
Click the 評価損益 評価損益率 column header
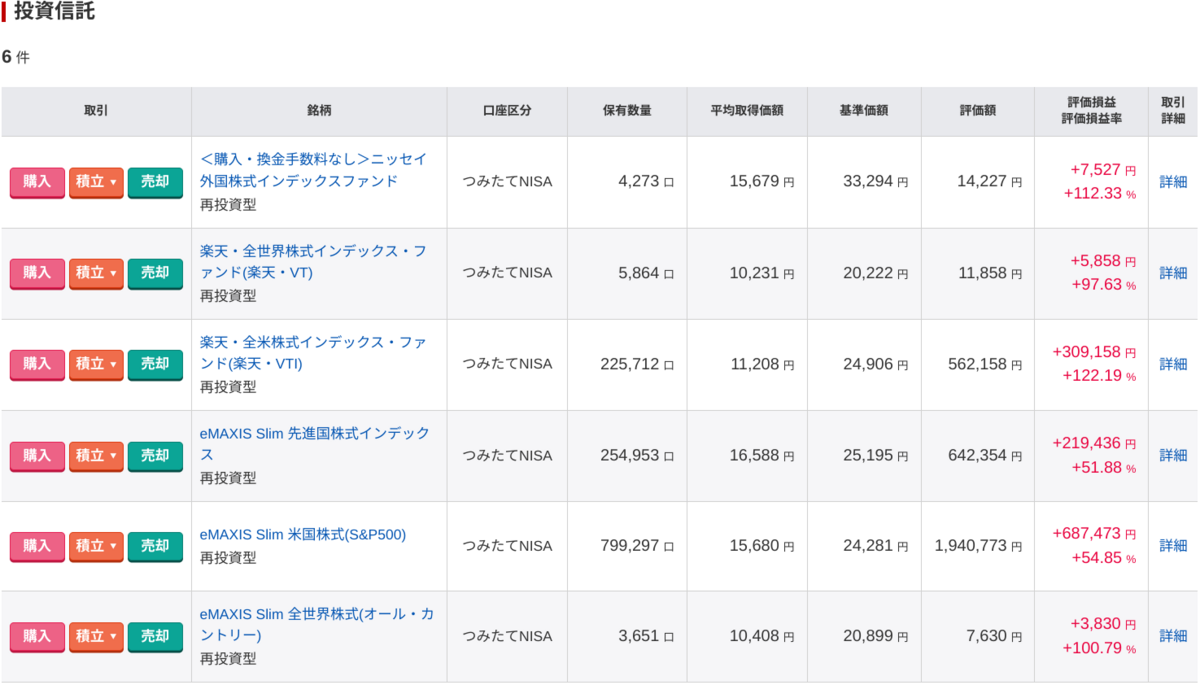(x=1092, y=111)
